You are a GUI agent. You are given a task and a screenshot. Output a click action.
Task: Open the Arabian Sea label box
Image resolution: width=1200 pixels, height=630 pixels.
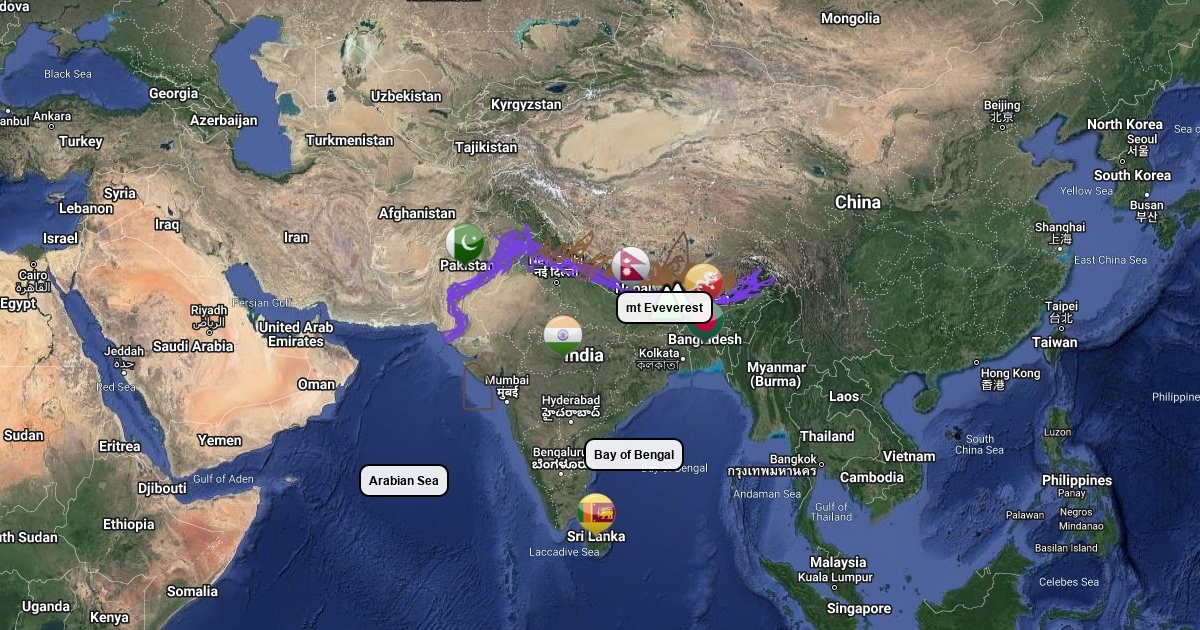click(x=404, y=481)
